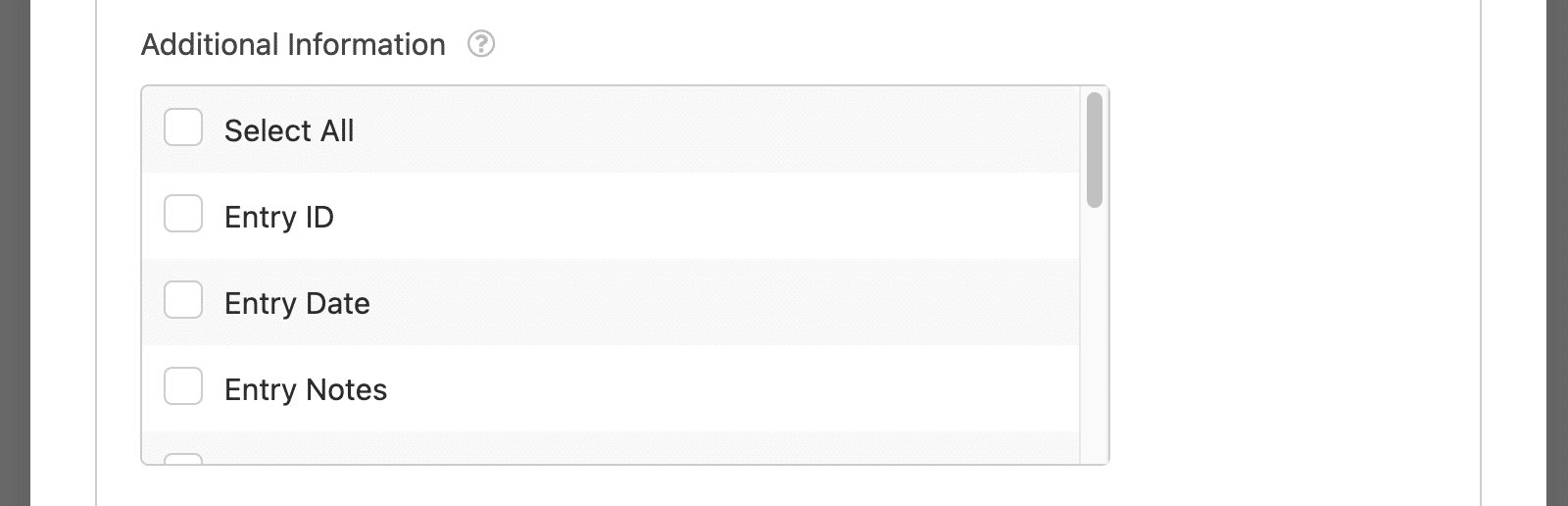
Task: Click the blank area of the Select All row
Action: 715,129
